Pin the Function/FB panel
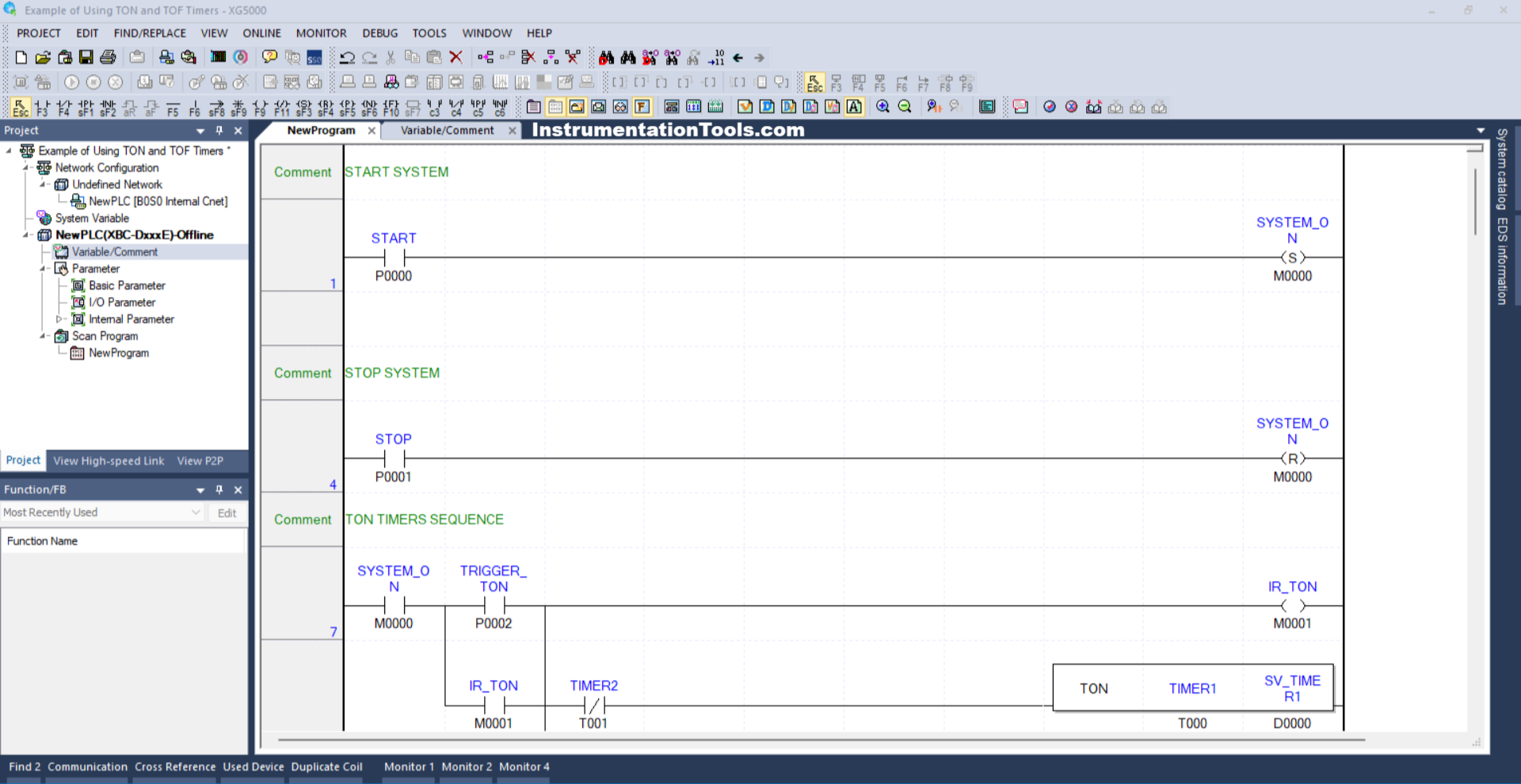1521x784 pixels. click(219, 490)
